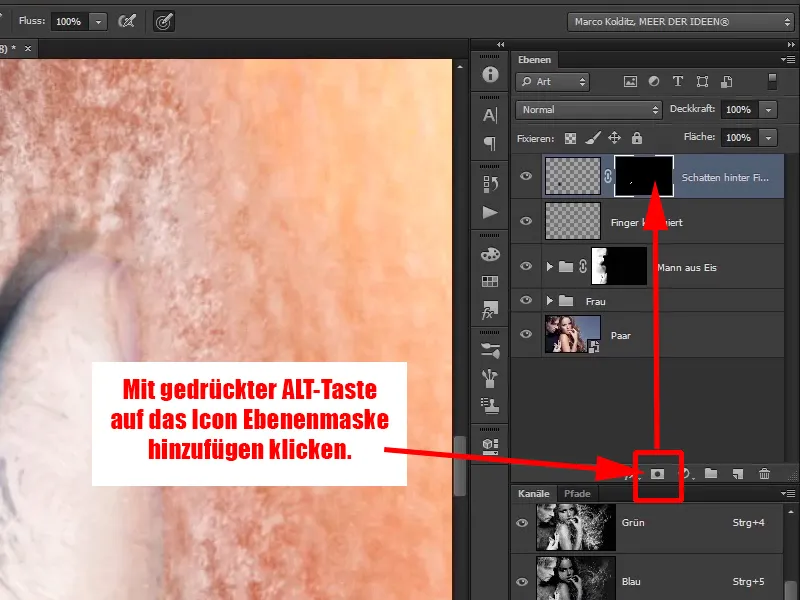Select the Finger kopiert layer thumbnail
800x600 pixels.
(572, 221)
